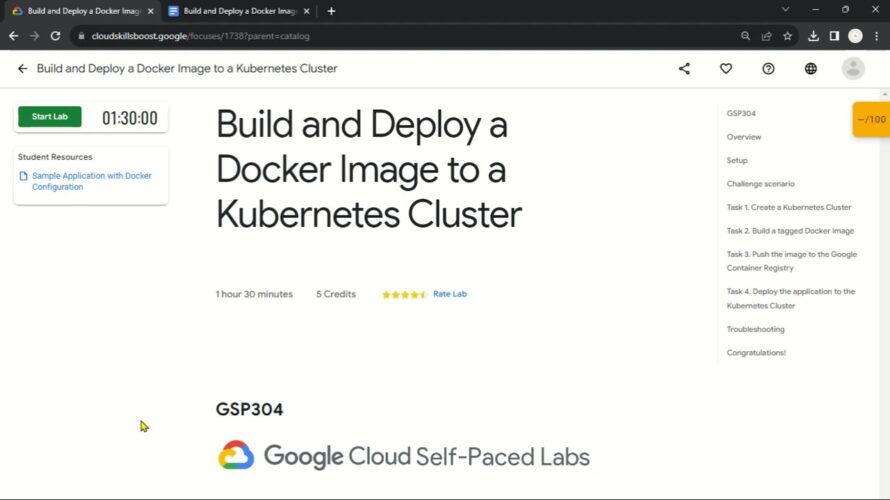Click the document icon in Student Resources
Screen dimensions: 890x500
[x=23, y=176]
